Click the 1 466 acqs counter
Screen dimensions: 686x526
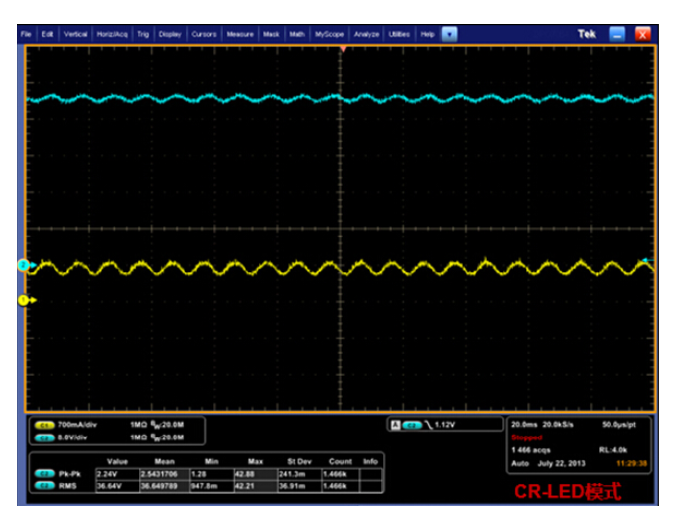tap(531, 450)
